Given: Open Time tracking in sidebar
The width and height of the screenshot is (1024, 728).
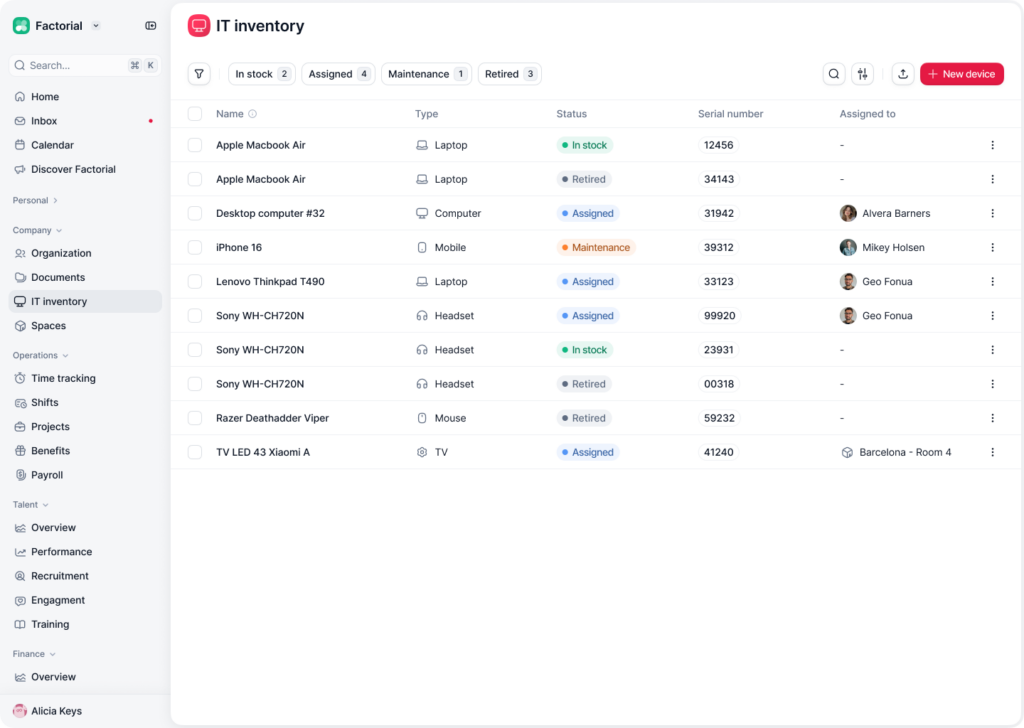Looking at the screenshot, I should point(85,378).
